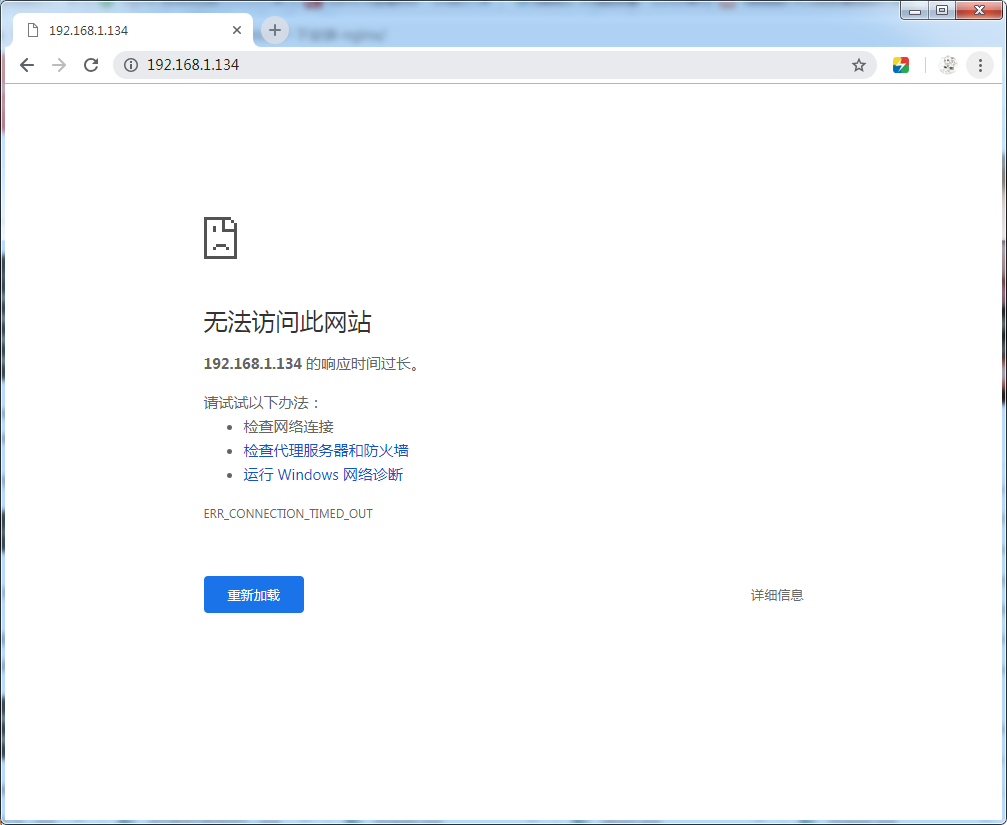Expand 详细信息 for error details
Image resolution: width=1007 pixels, height=825 pixels.
click(777, 595)
